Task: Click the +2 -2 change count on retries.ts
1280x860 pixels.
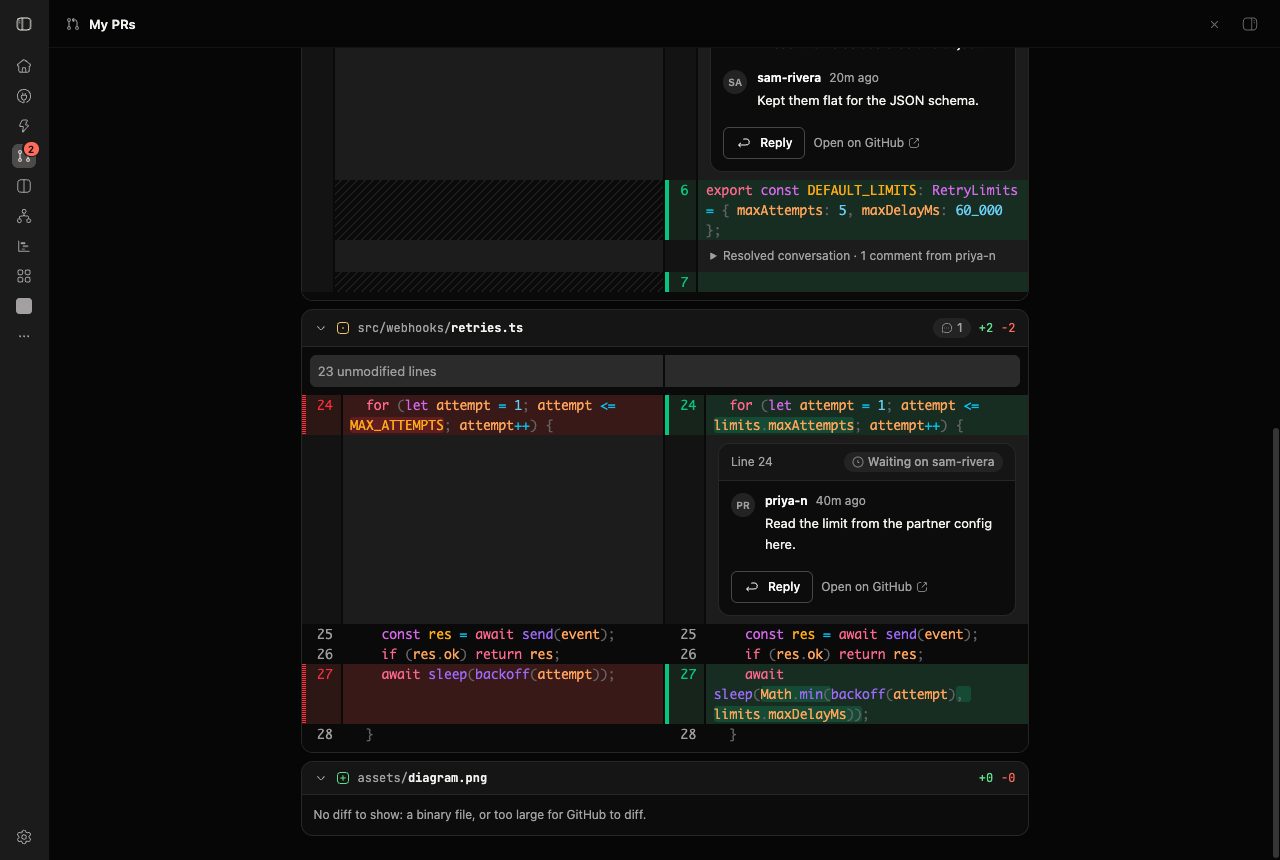Action: (x=997, y=328)
